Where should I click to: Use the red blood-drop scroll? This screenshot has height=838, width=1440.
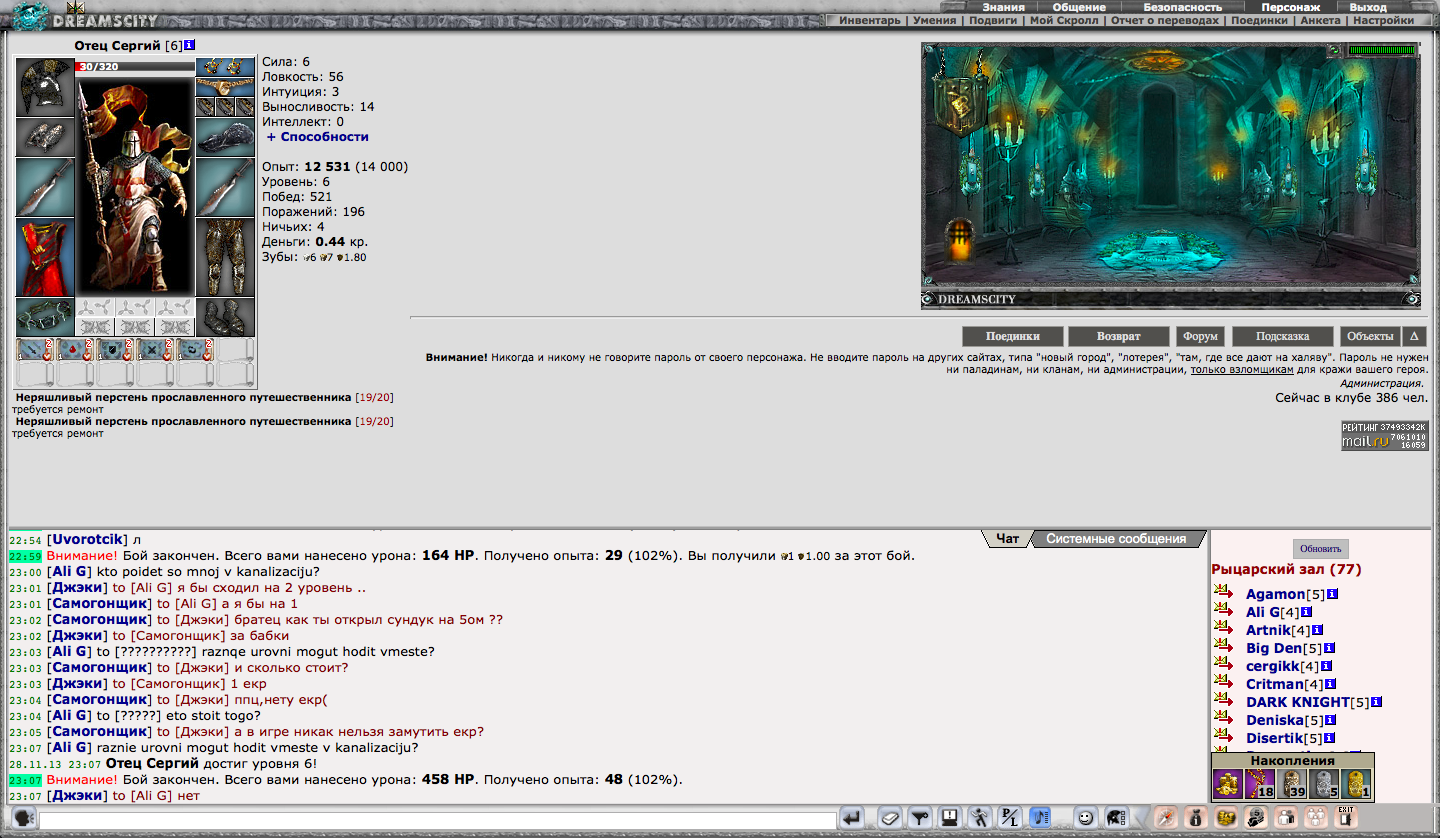click(75, 350)
